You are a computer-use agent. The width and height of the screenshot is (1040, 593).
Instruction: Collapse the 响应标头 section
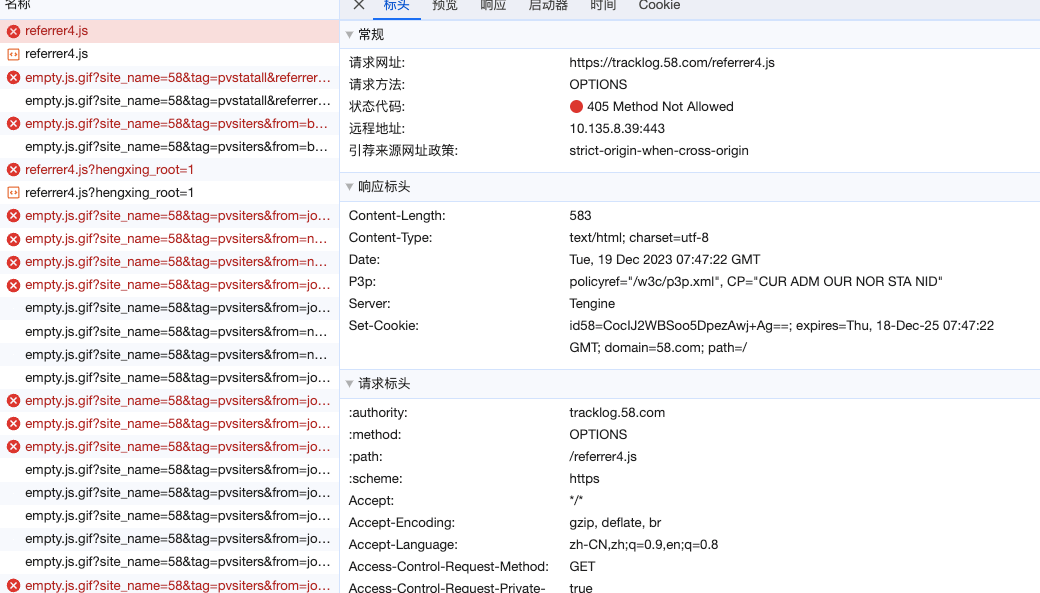pyautogui.click(x=350, y=187)
